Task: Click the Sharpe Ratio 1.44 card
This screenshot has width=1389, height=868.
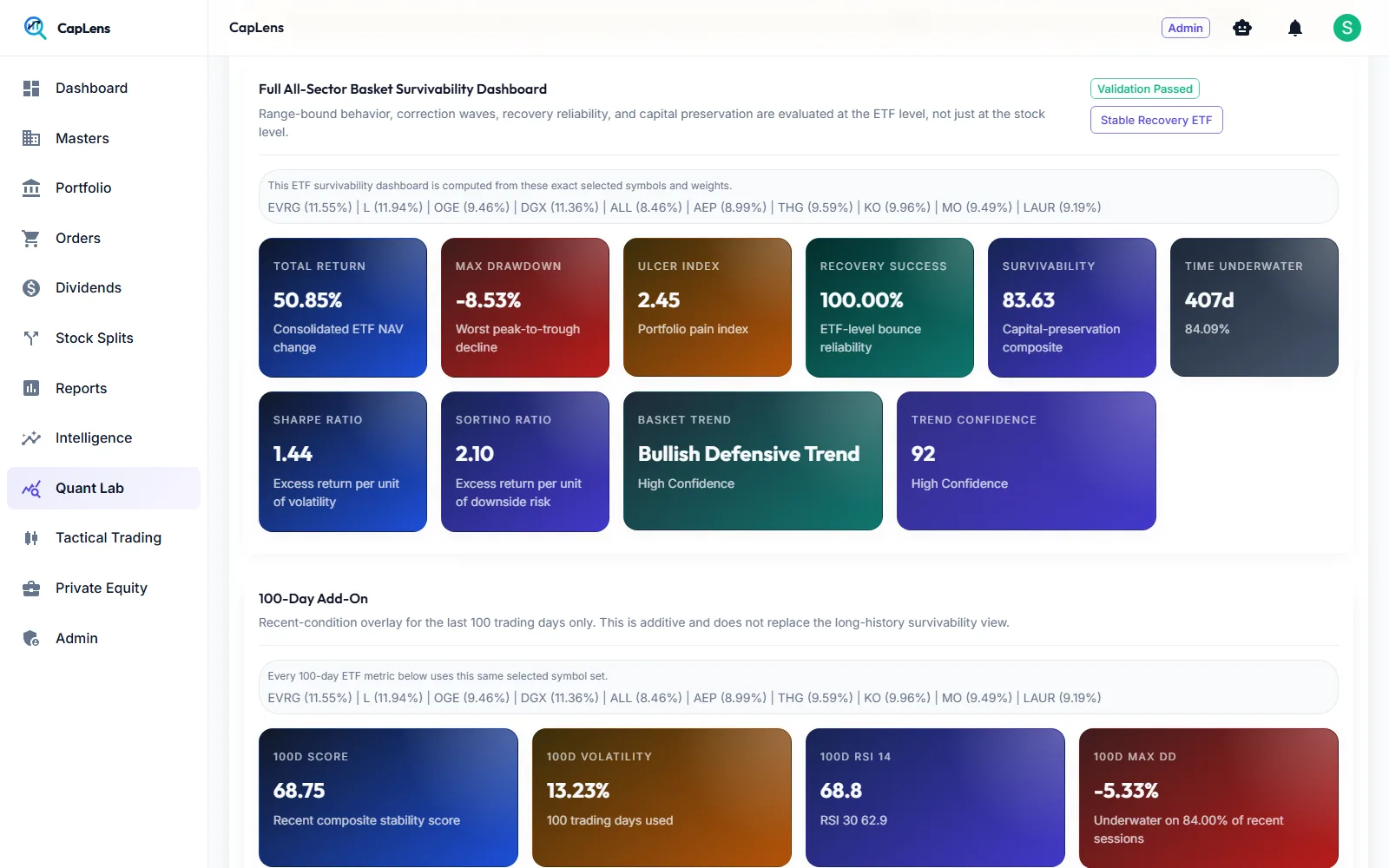Action: coord(343,462)
